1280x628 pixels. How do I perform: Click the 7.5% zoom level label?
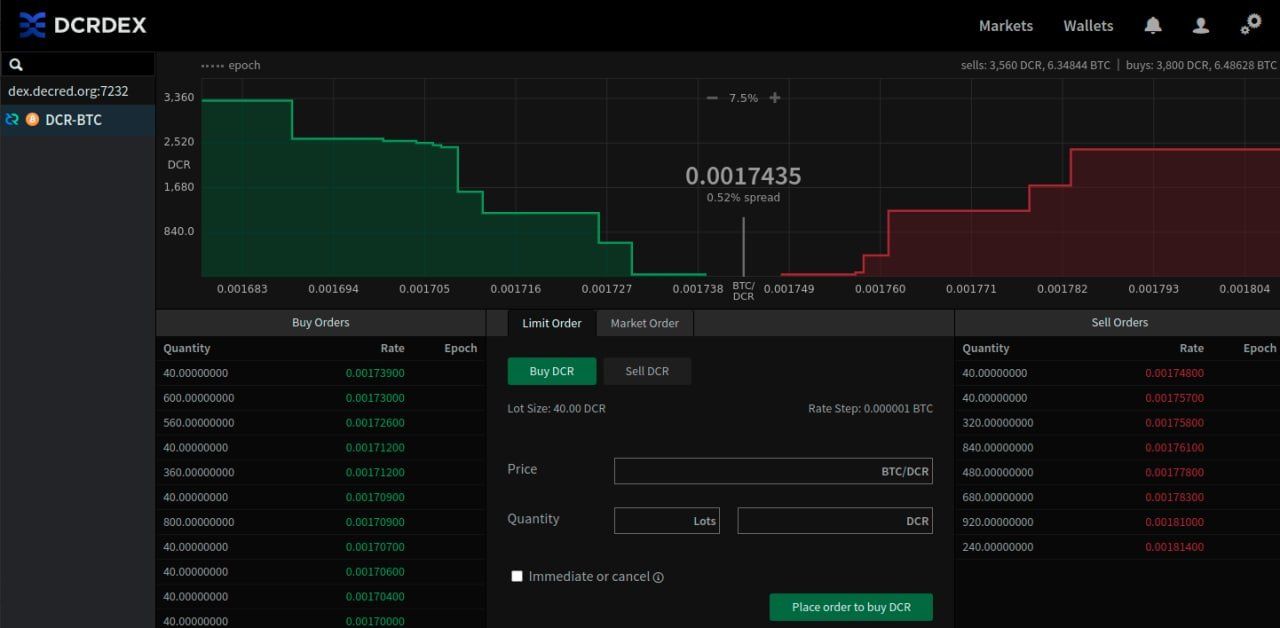tap(743, 98)
